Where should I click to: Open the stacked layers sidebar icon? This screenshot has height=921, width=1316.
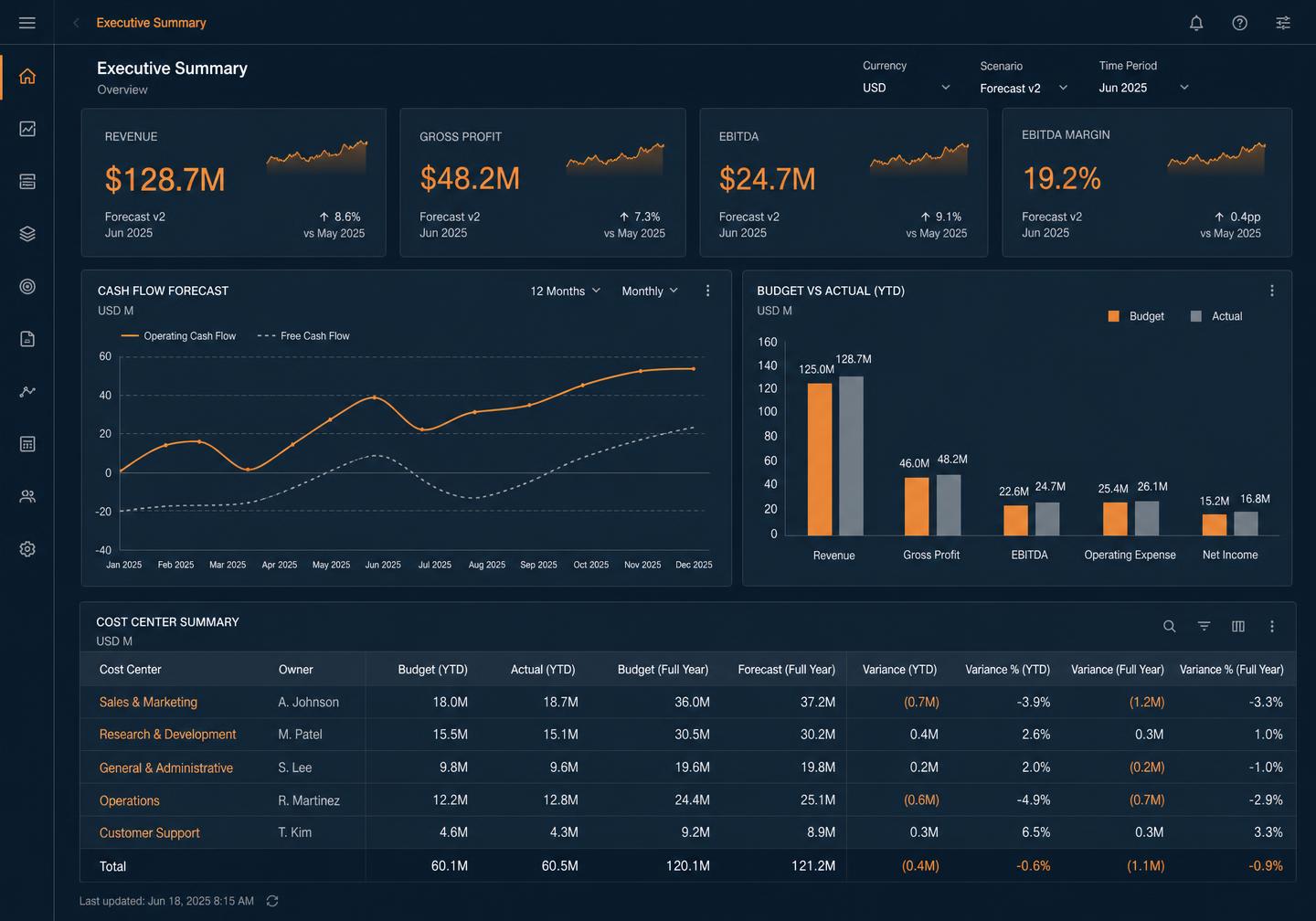(27, 234)
